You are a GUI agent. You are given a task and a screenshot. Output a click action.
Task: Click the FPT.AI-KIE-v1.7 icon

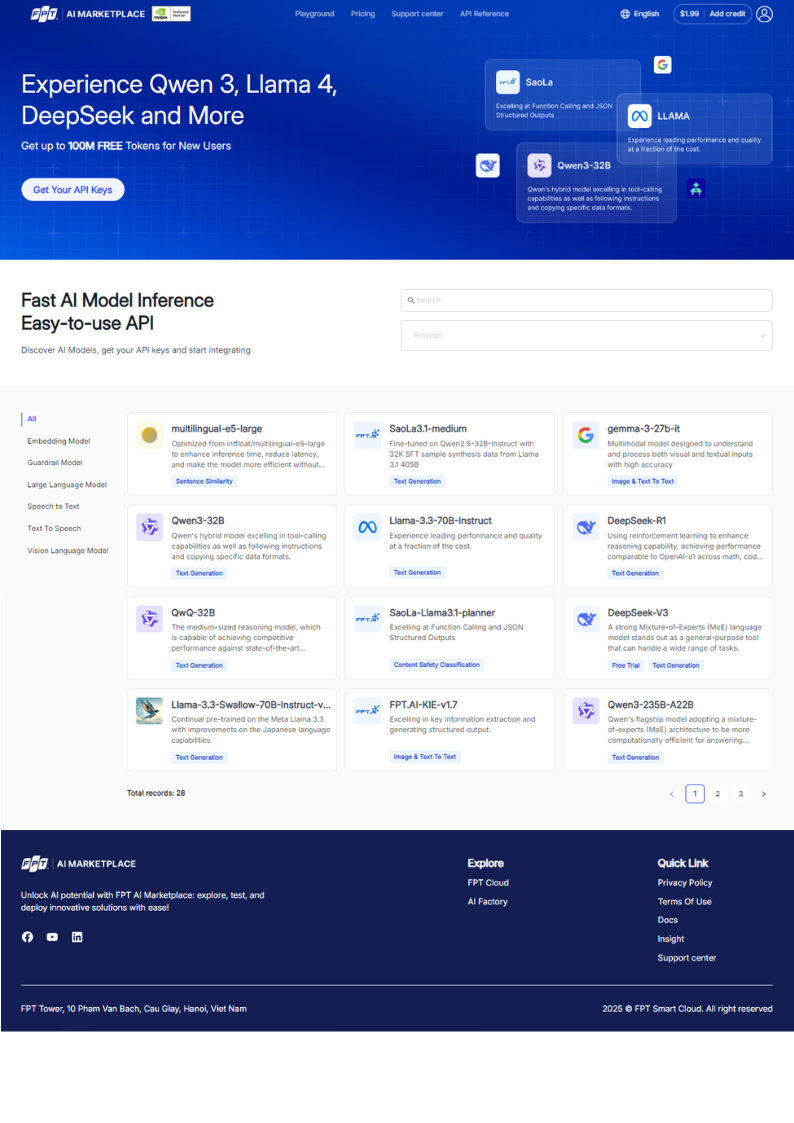(367, 711)
